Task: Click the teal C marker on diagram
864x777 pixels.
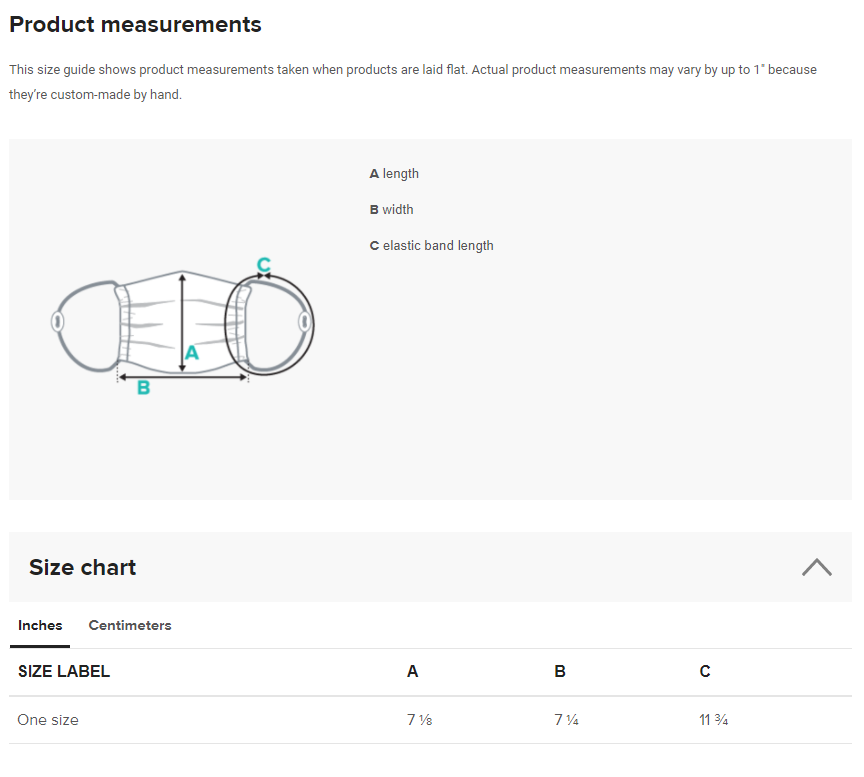Action: (264, 265)
